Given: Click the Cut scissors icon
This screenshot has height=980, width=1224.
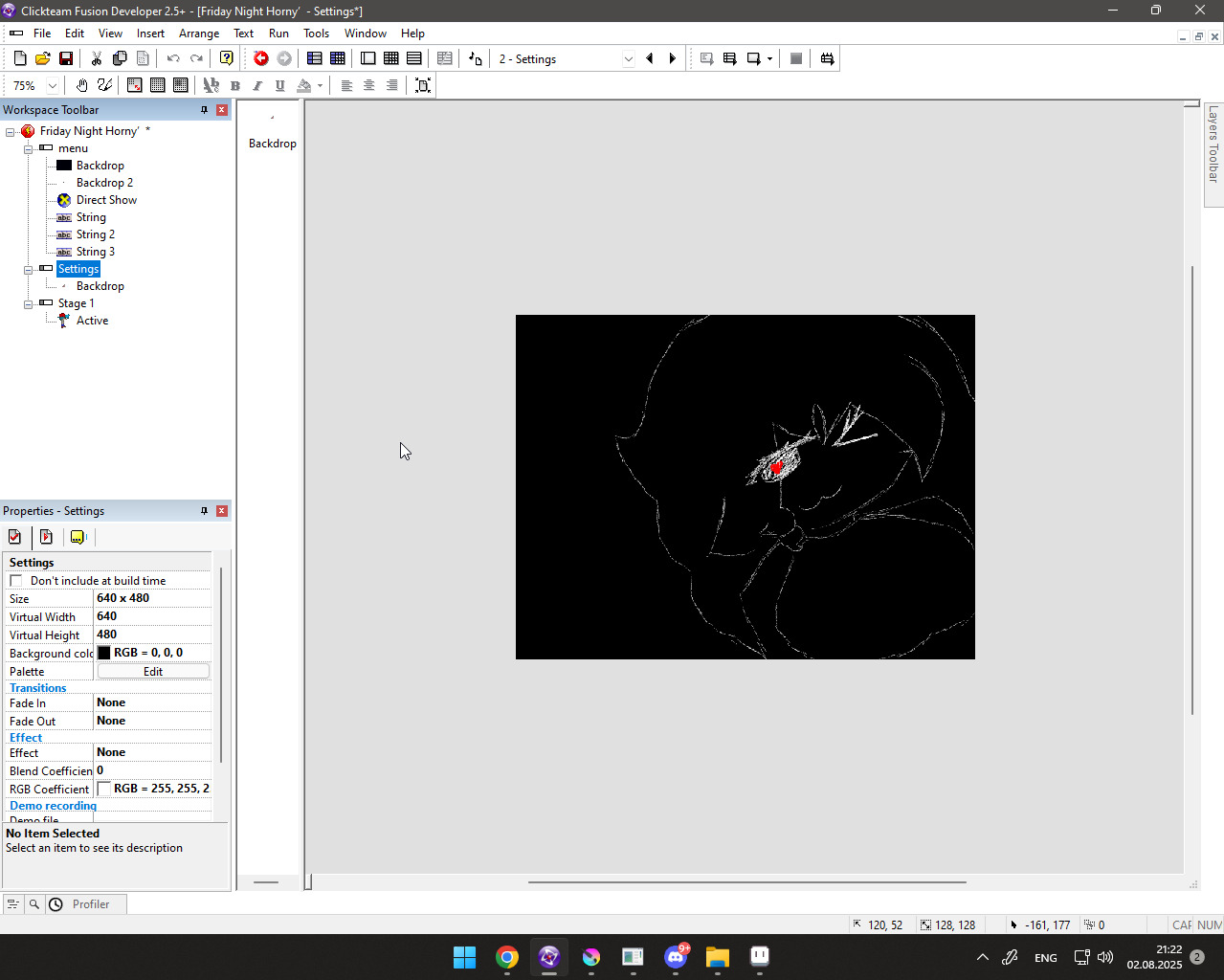Looking at the screenshot, I should click(97, 58).
